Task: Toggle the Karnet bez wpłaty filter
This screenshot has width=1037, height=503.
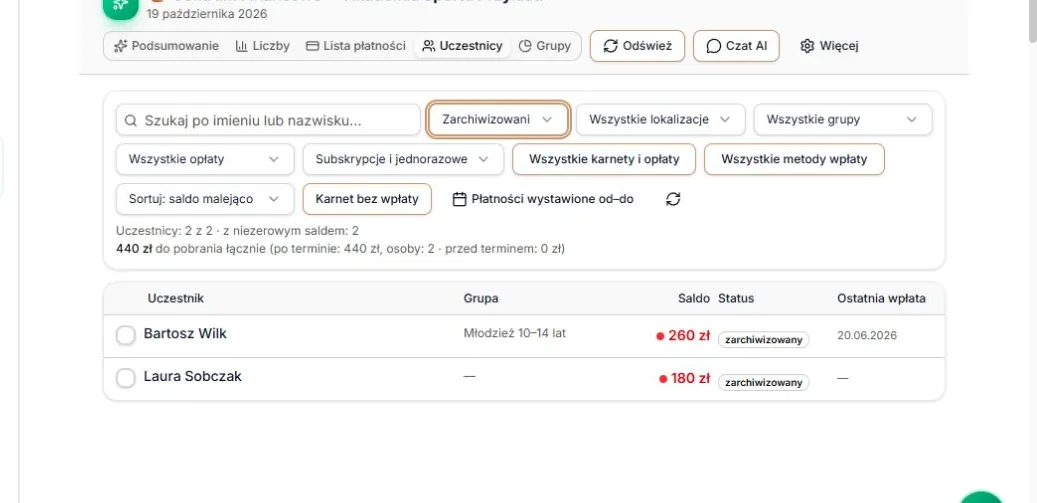Action: point(367,199)
